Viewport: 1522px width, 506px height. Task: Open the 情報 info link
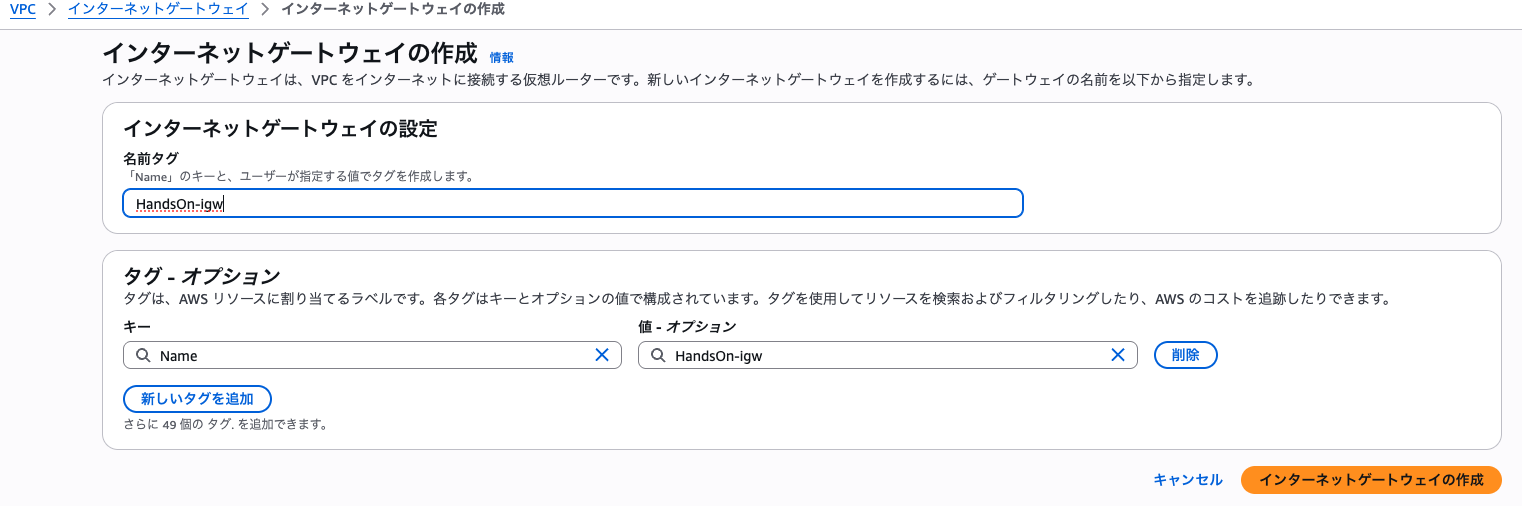pyautogui.click(x=501, y=58)
